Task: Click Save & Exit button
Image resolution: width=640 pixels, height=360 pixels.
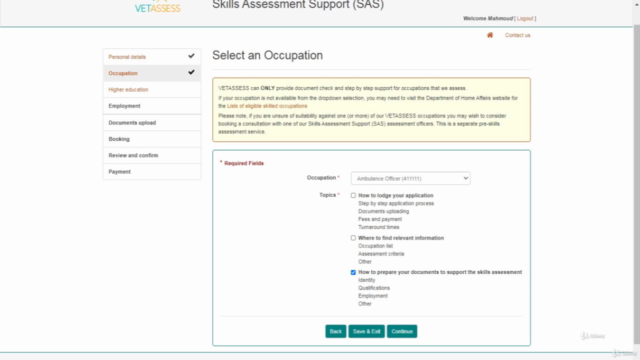Action: pos(367,331)
